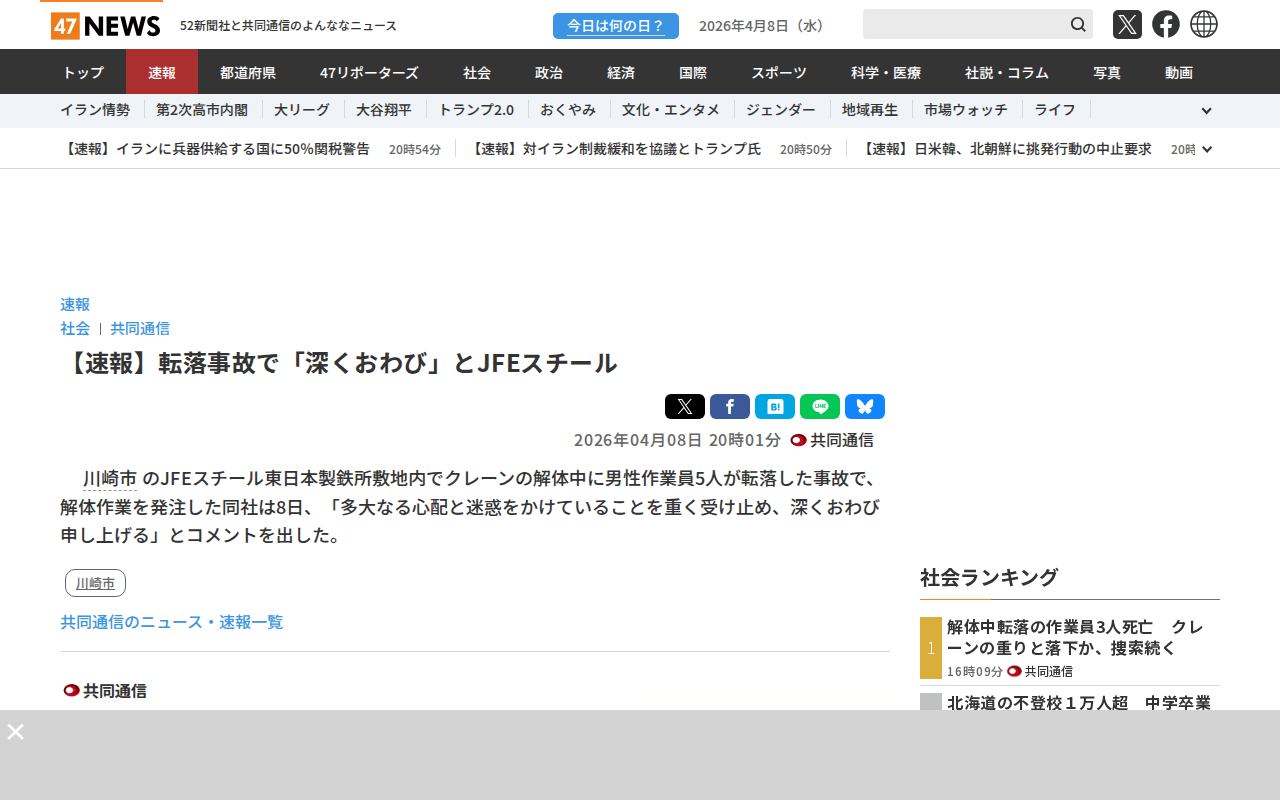
Task: Open the 動画 navigation tab
Action: [x=1179, y=72]
